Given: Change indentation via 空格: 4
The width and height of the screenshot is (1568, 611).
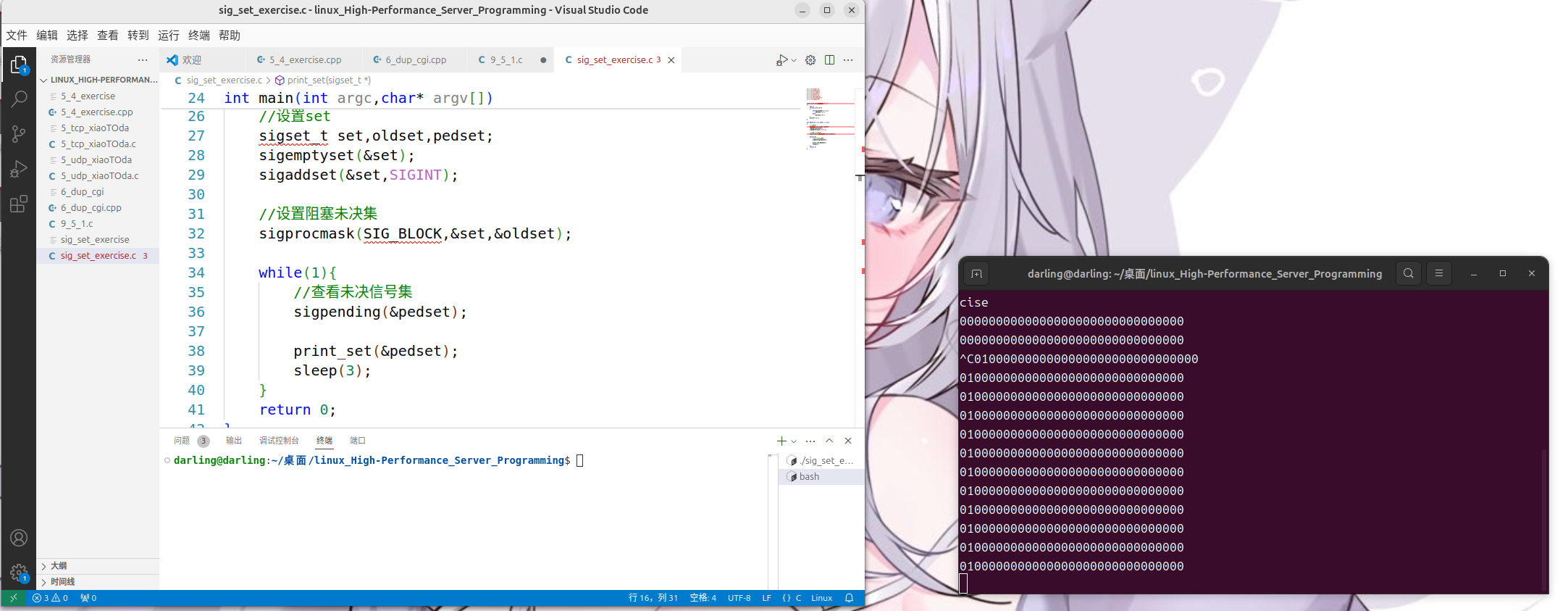Looking at the screenshot, I should coord(703,598).
